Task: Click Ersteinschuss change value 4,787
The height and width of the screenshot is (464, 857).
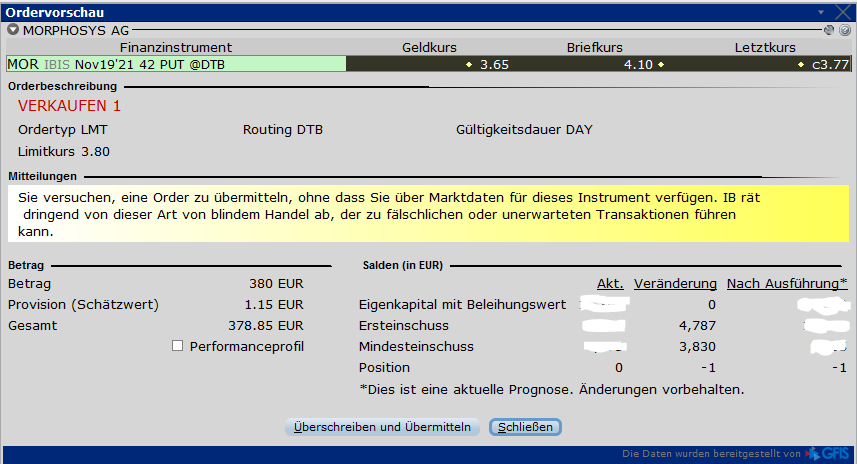Action: (697, 325)
